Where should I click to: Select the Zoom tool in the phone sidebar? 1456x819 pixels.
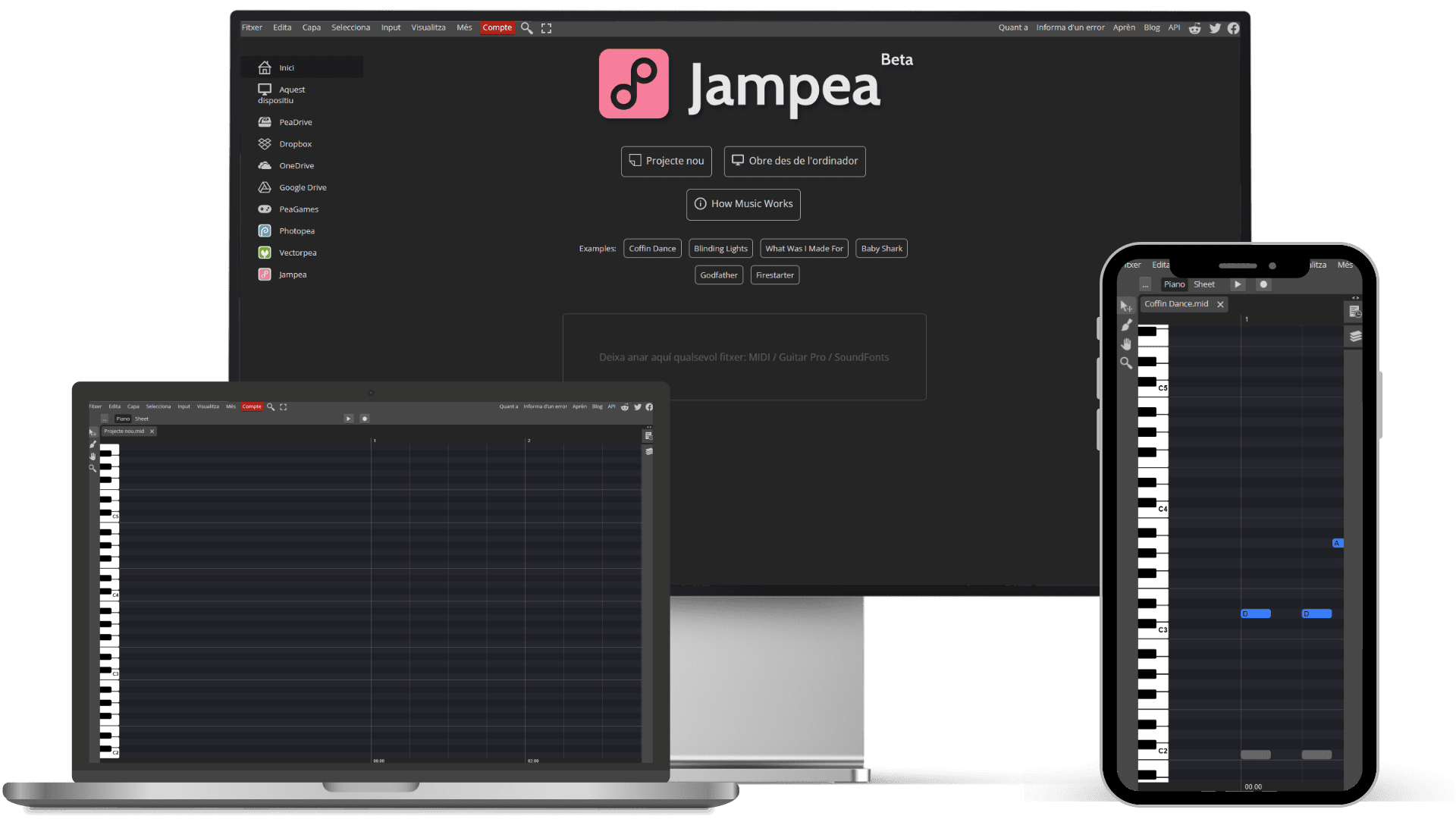(x=1126, y=364)
